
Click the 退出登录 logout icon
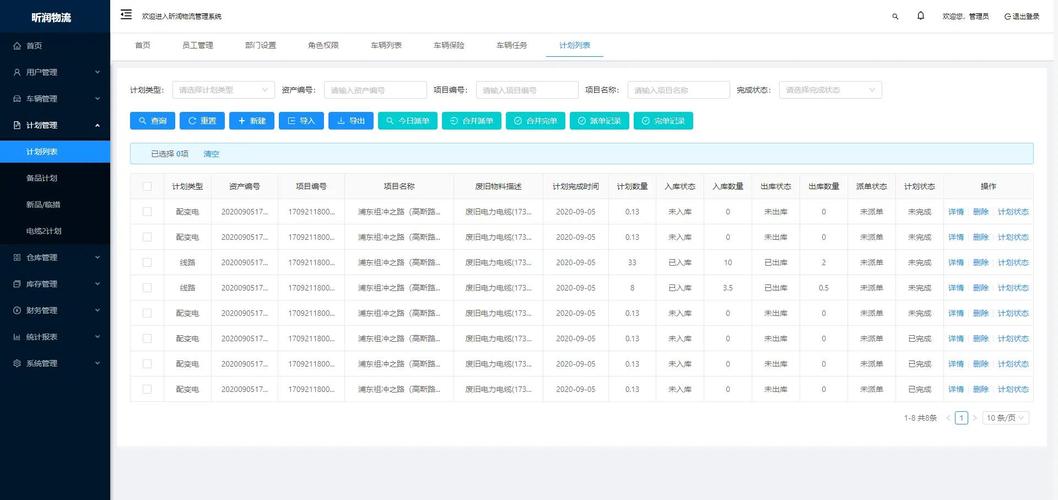click(x=1008, y=16)
